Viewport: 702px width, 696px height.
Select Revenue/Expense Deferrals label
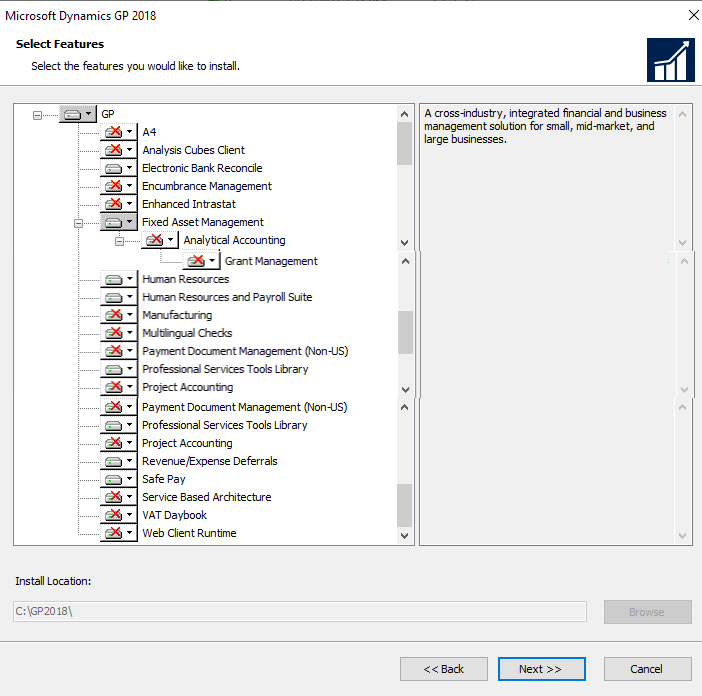[x=210, y=461]
